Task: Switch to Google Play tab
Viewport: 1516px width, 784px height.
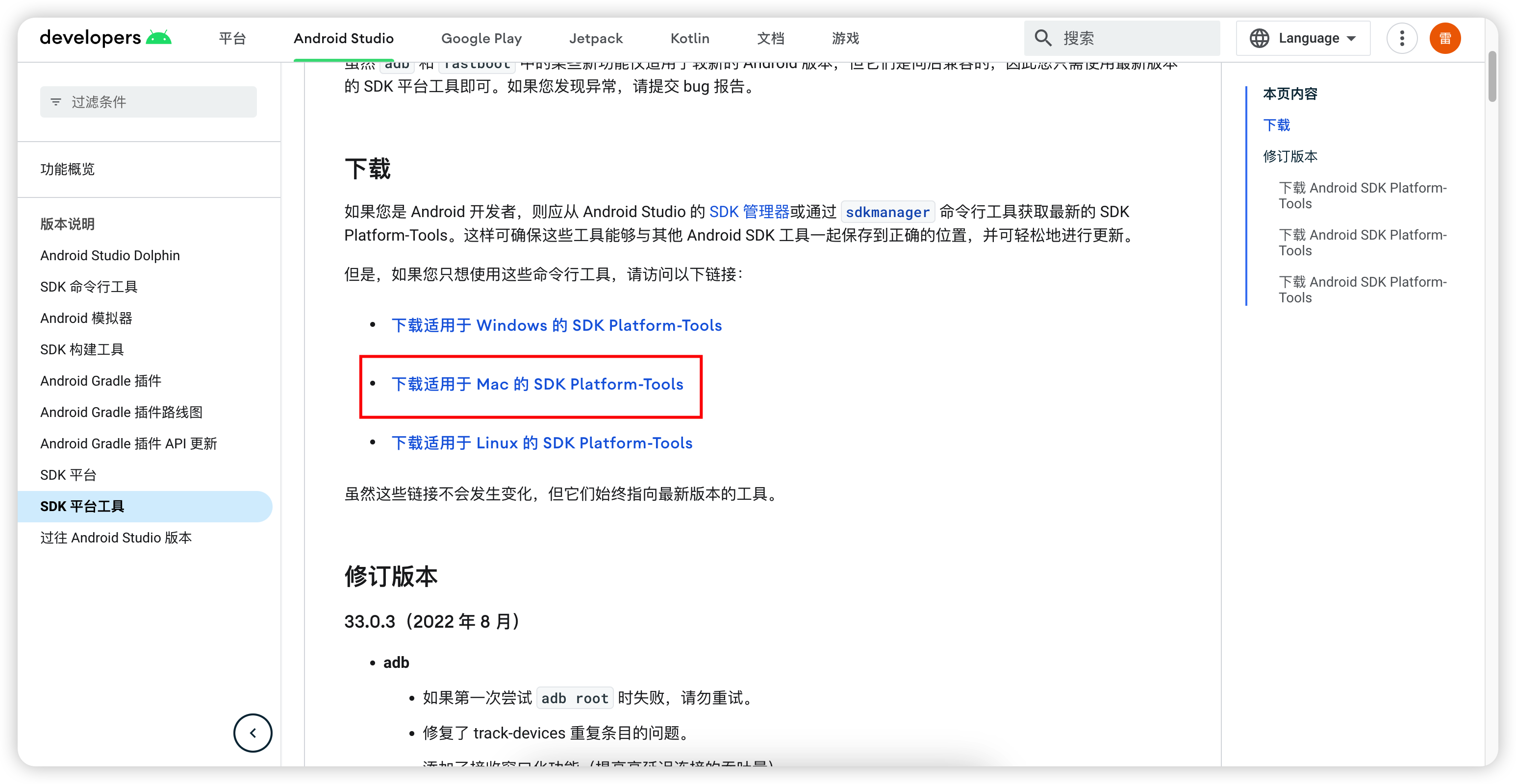Action: [x=481, y=38]
